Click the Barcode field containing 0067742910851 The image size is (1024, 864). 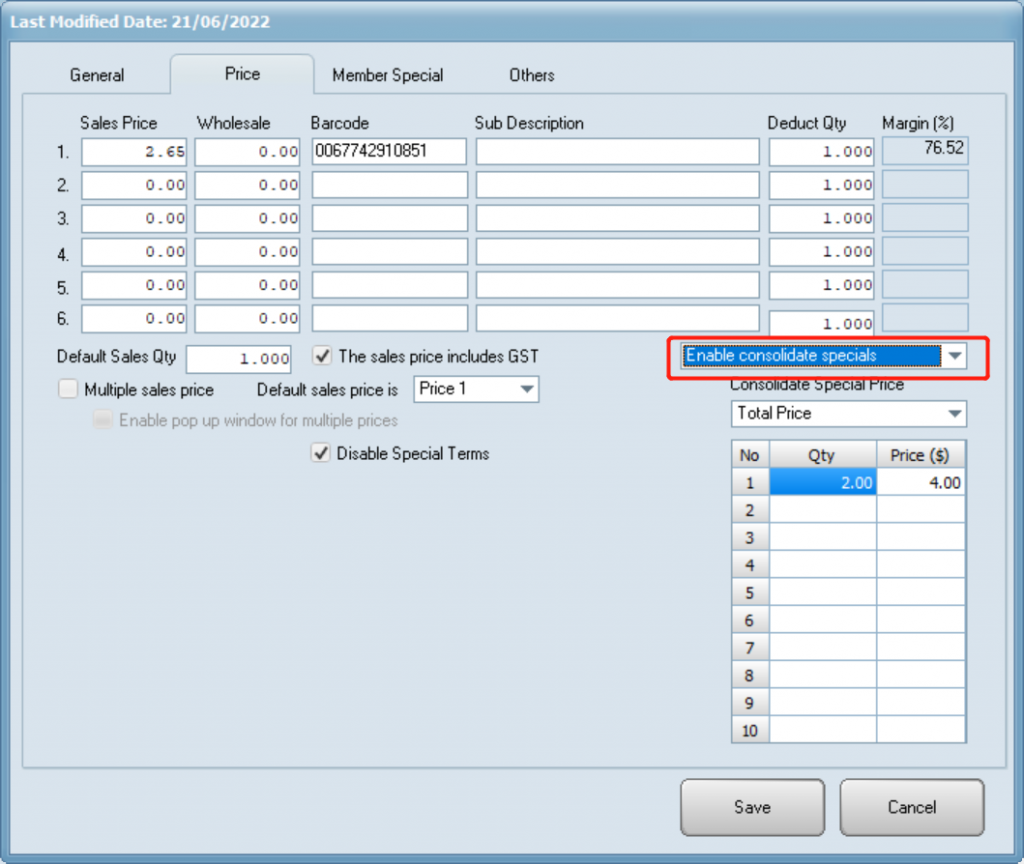pyautogui.click(x=389, y=152)
